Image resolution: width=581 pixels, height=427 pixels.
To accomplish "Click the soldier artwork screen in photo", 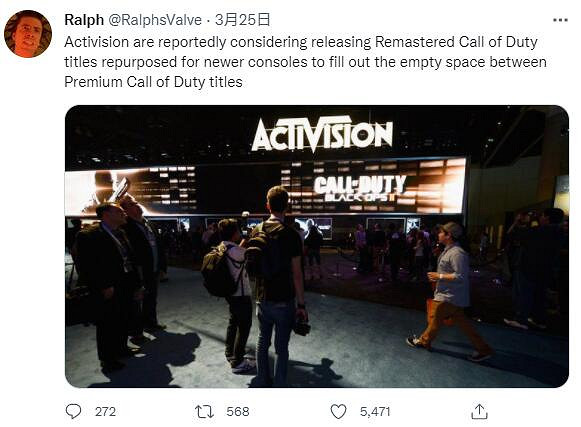I will point(130,191).
